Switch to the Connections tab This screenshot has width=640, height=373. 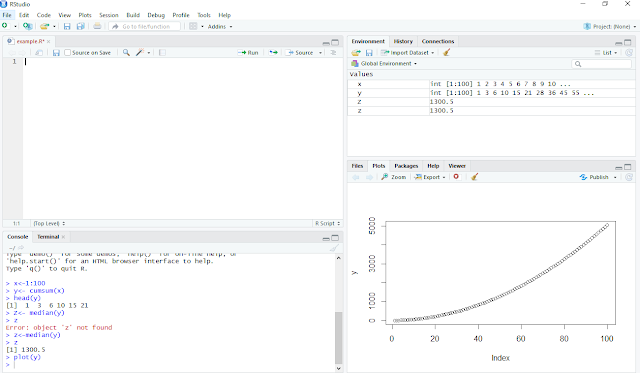click(438, 41)
